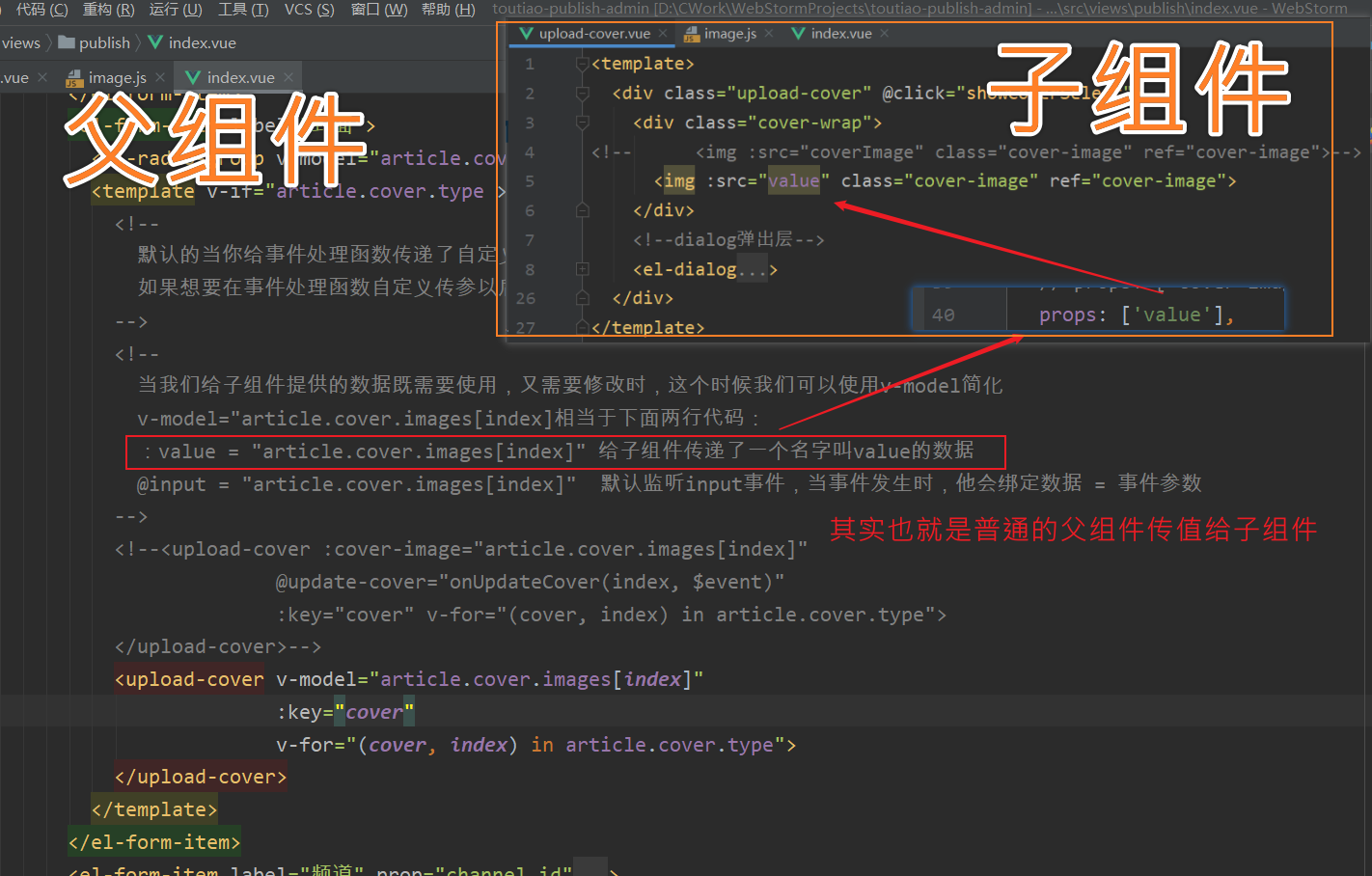Click the highlighted 'value' in img :src attribute

(x=794, y=181)
